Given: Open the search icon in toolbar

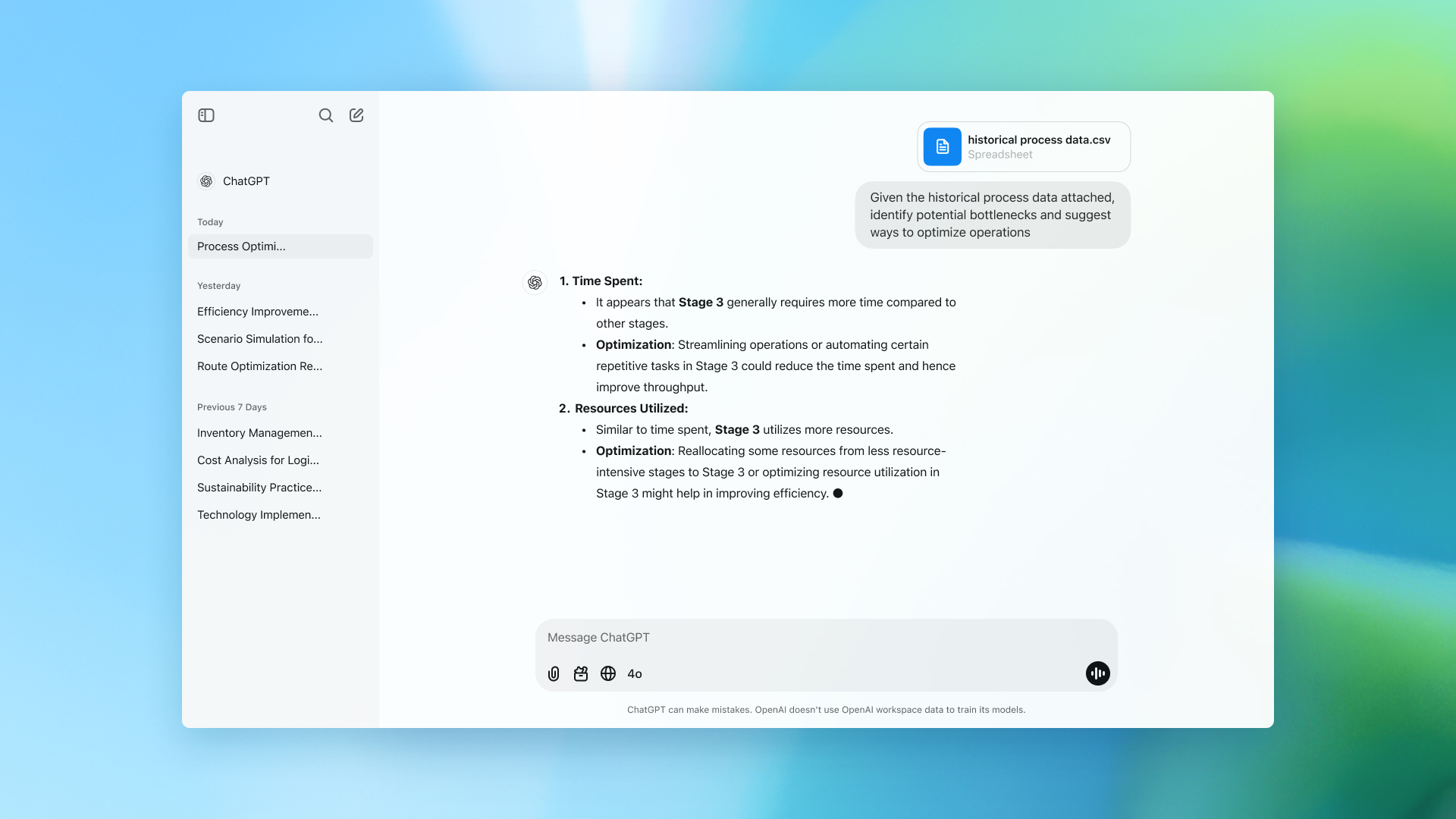Looking at the screenshot, I should pyautogui.click(x=326, y=115).
